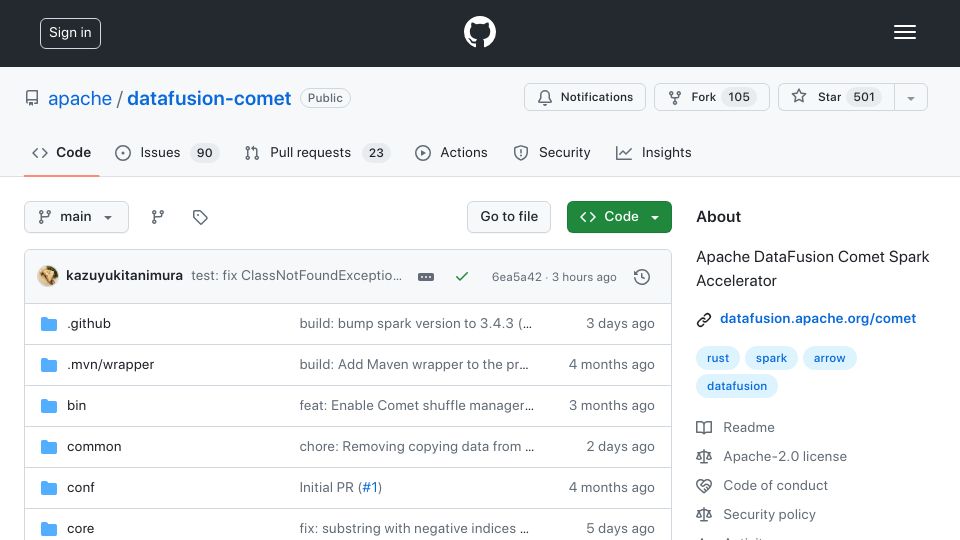Open the Pull requests tab
Viewport: 960px width, 540px height.
click(x=317, y=152)
